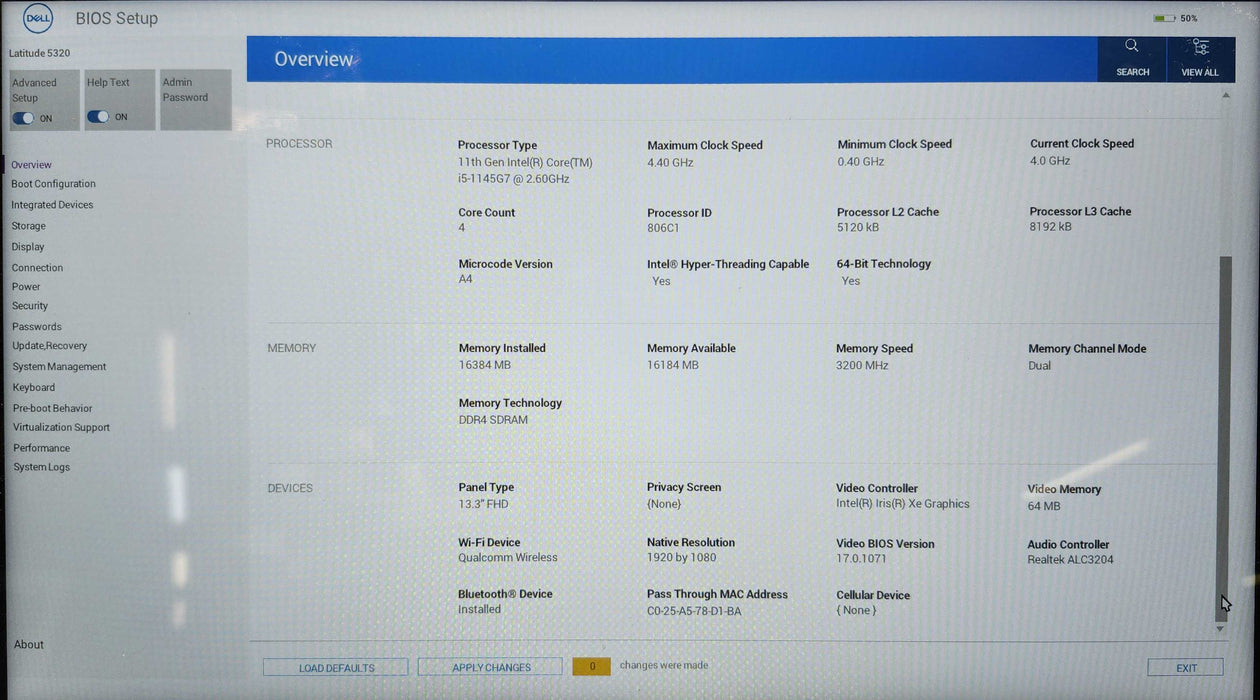The width and height of the screenshot is (1260, 700).
Task: Open Boot Configuration section
Action: click(x=54, y=184)
